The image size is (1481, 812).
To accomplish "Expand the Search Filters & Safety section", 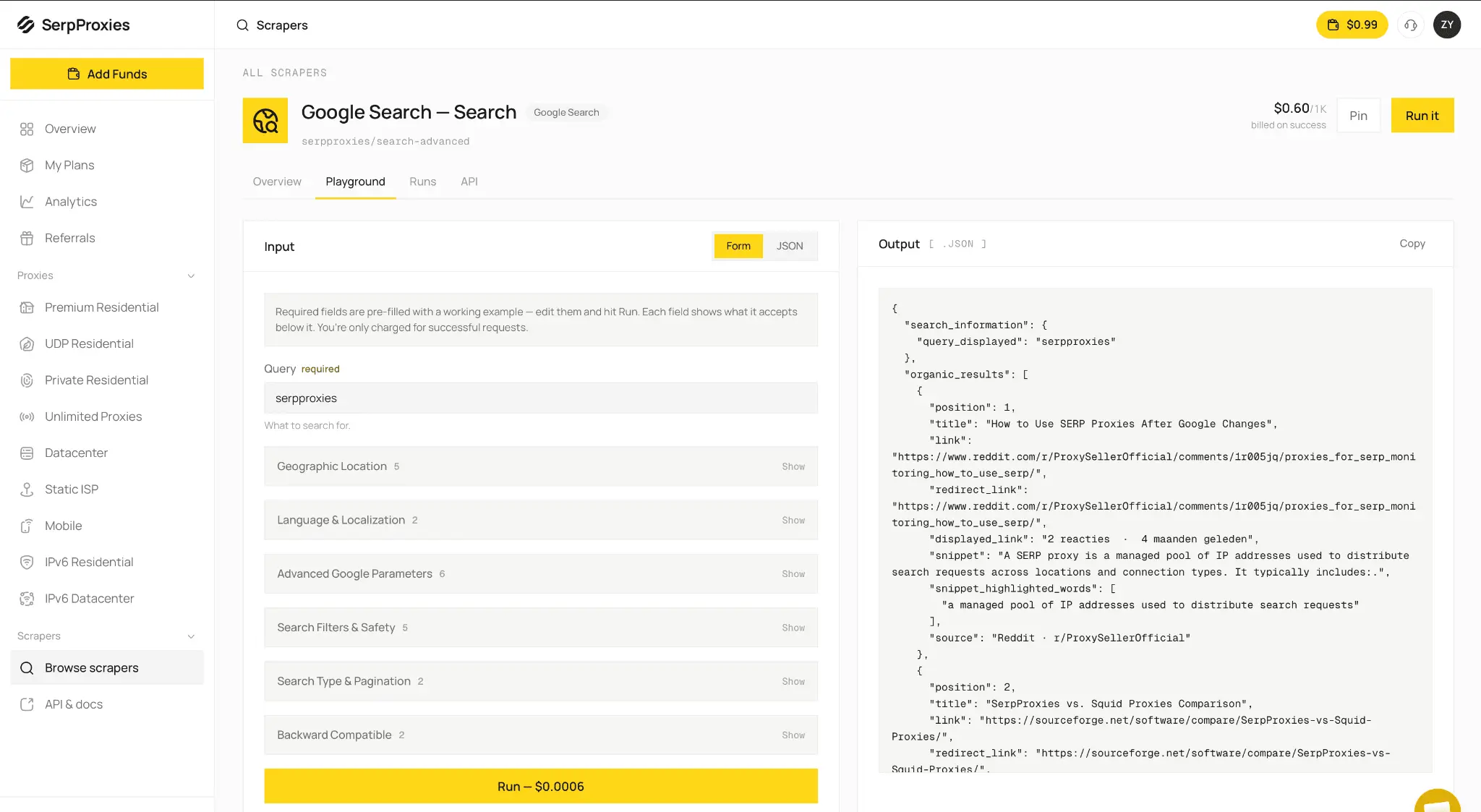I will click(541, 628).
